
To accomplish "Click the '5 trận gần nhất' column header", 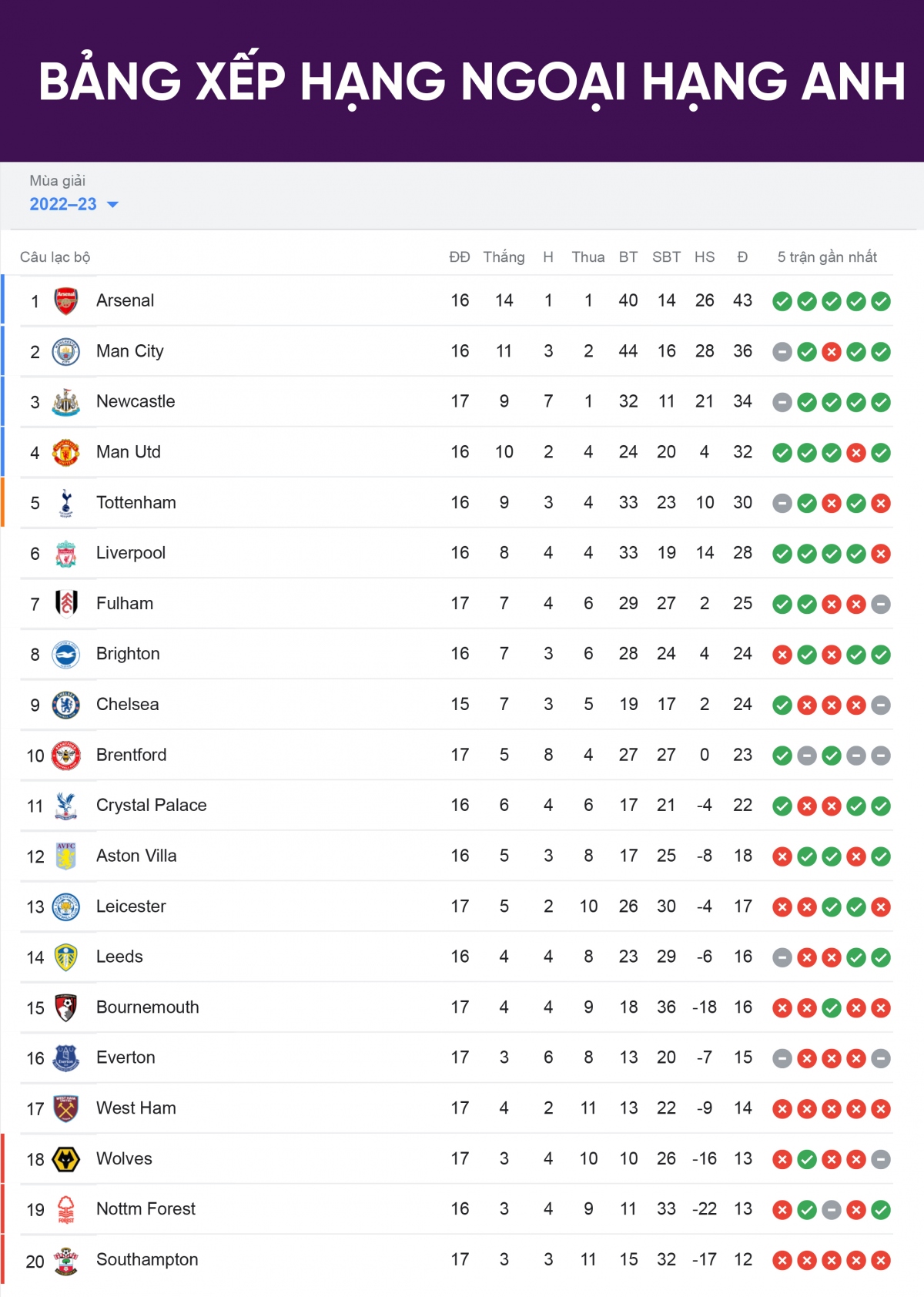I will click(827, 257).
